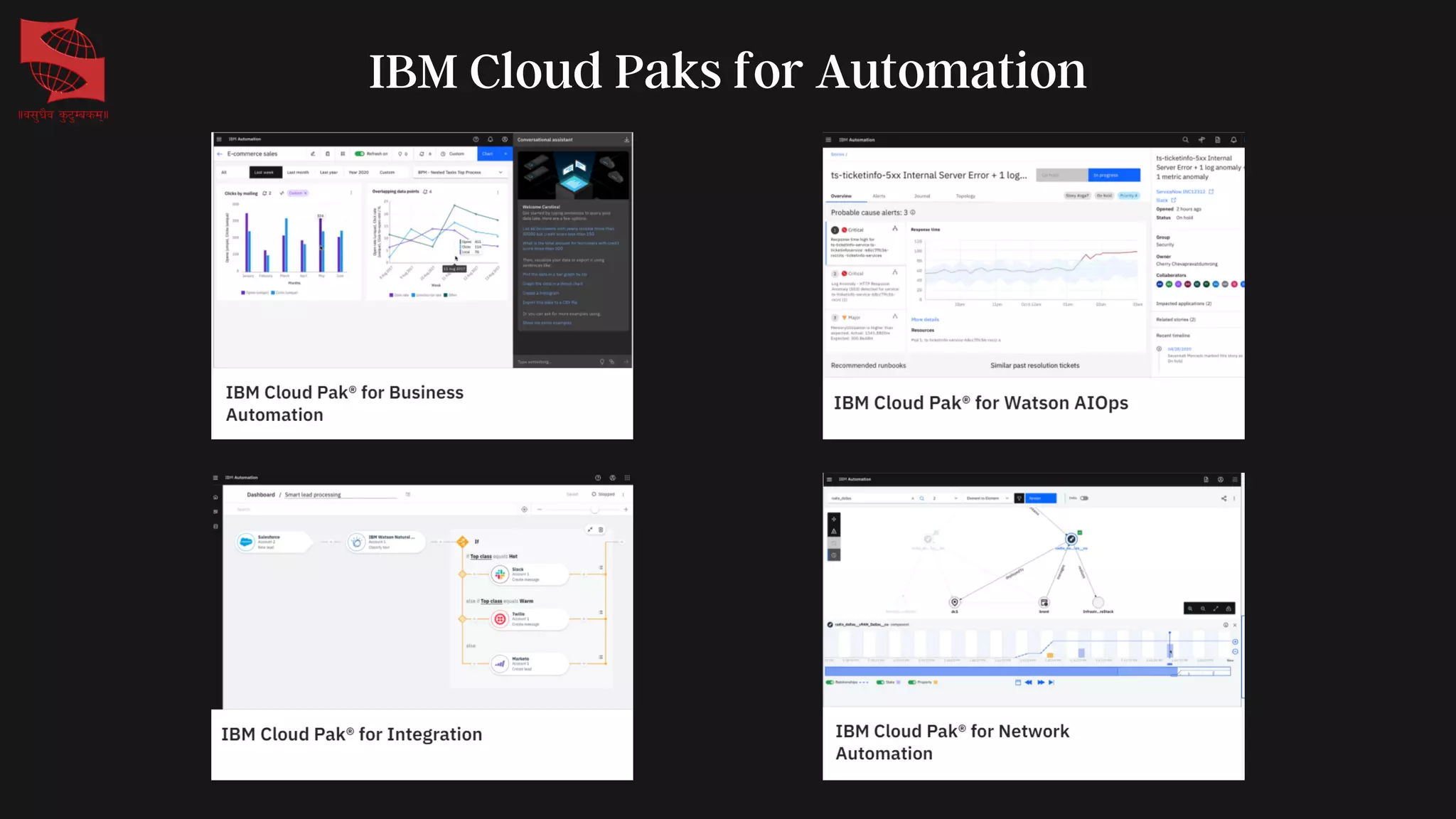Click topology icon on Major alert card
This screenshot has height=819, width=1456.
(x=895, y=316)
